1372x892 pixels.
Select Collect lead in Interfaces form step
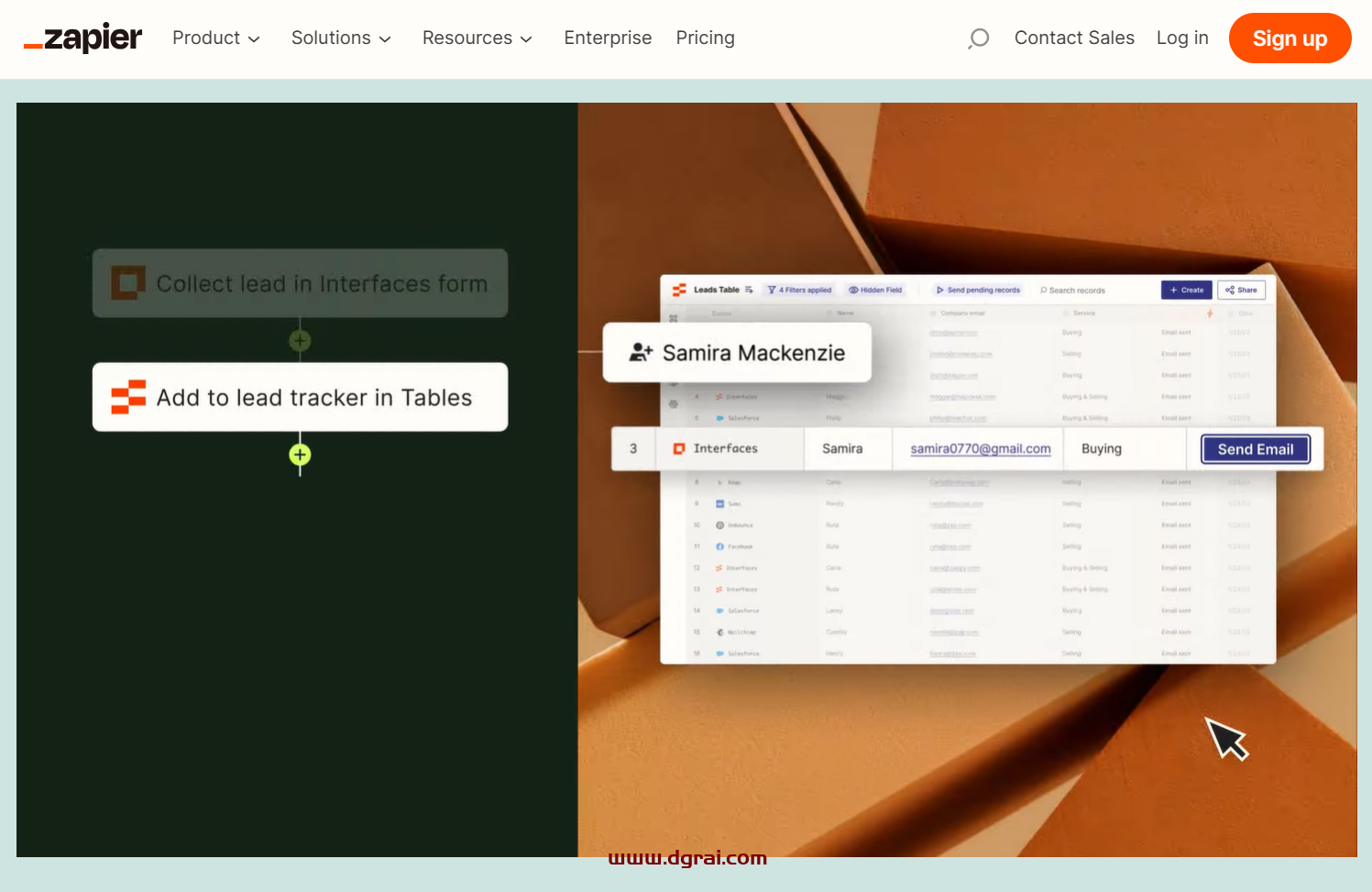click(300, 283)
